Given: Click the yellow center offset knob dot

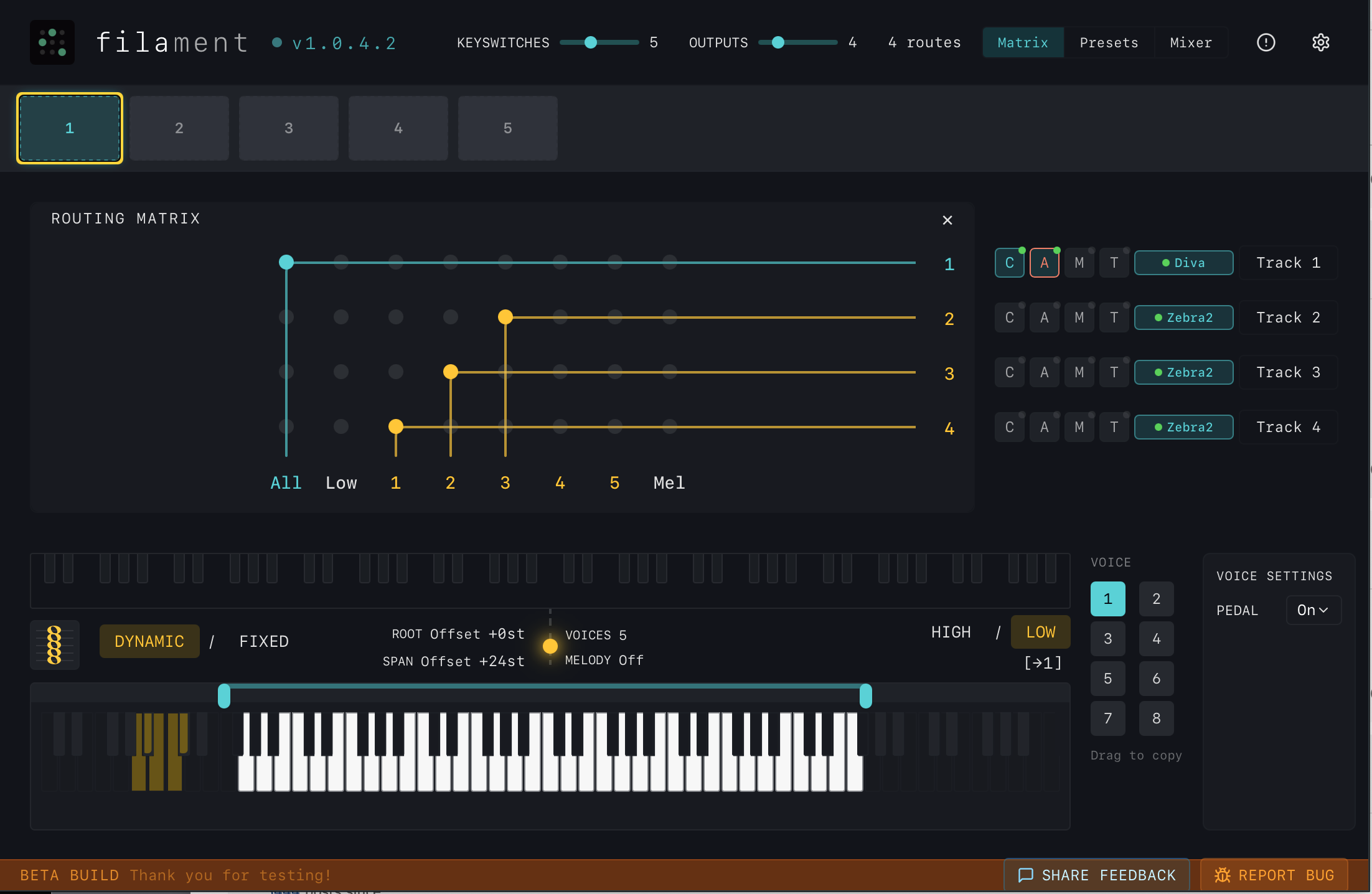Looking at the screenshot, I should click(550, 646).
